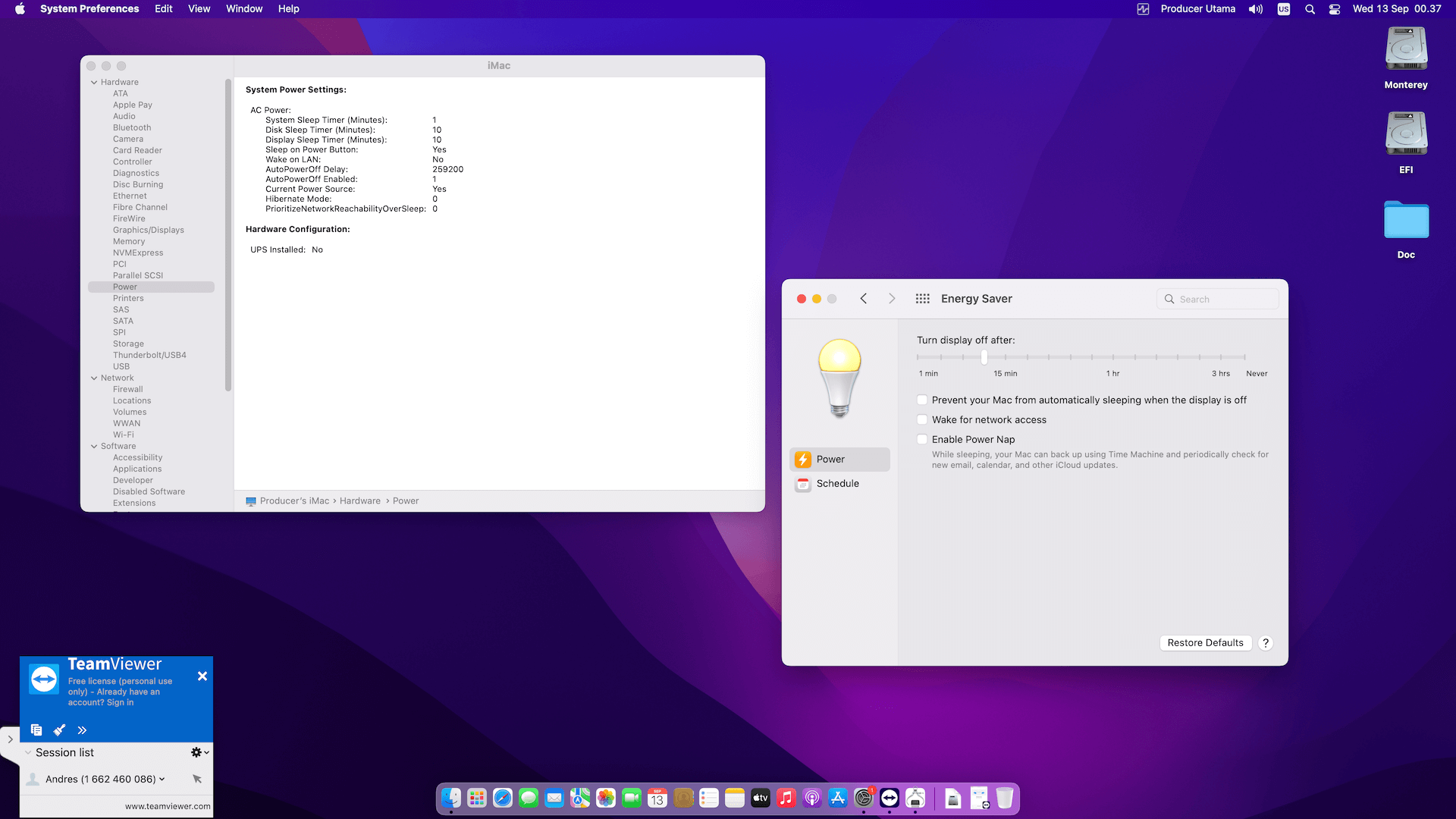Go back in System Preferences

pyautogui.click(x=863, y=299)
